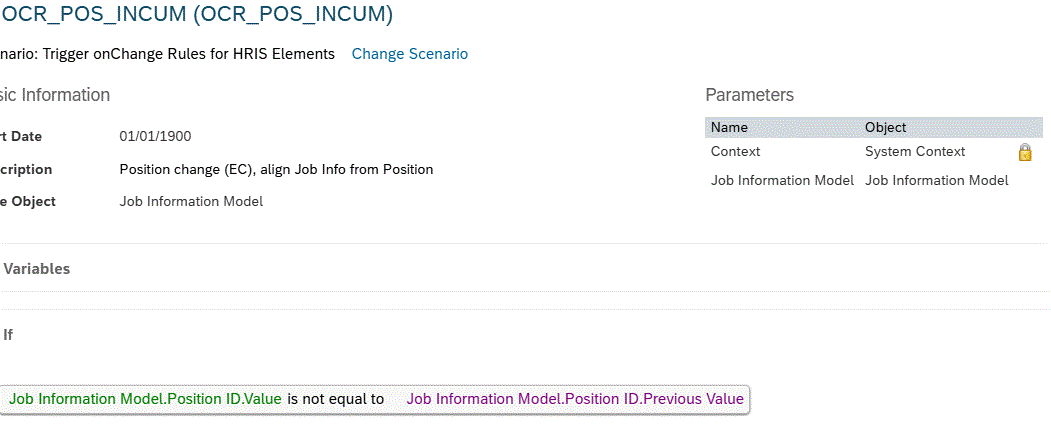The width and height of the screenshot is (1051, 431).
Task: Open the Position ID.Value expression field
Action: pos(145,399)
